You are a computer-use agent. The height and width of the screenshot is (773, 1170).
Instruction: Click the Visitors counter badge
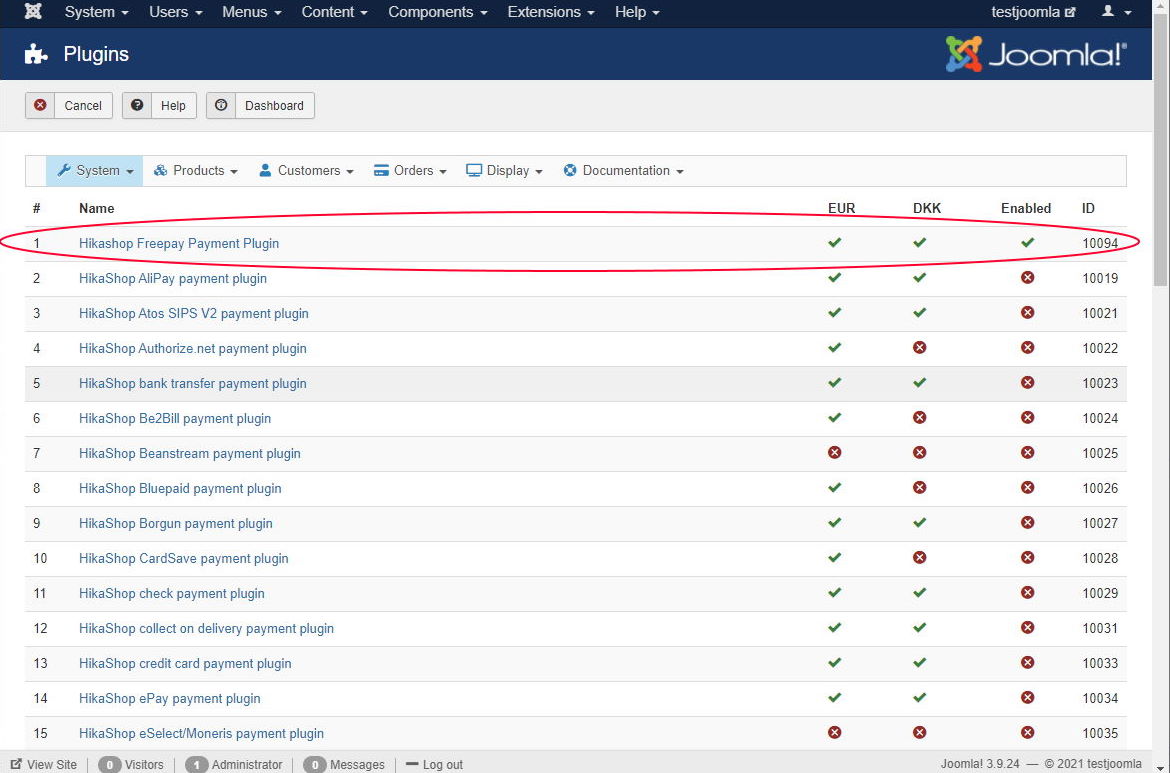click(x=110, y=764)
